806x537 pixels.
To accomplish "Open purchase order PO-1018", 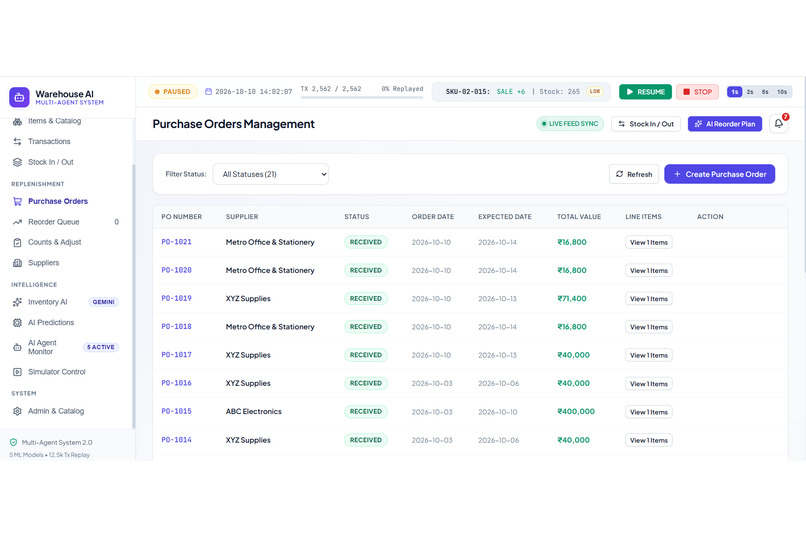I will click(x=176, y=327).
